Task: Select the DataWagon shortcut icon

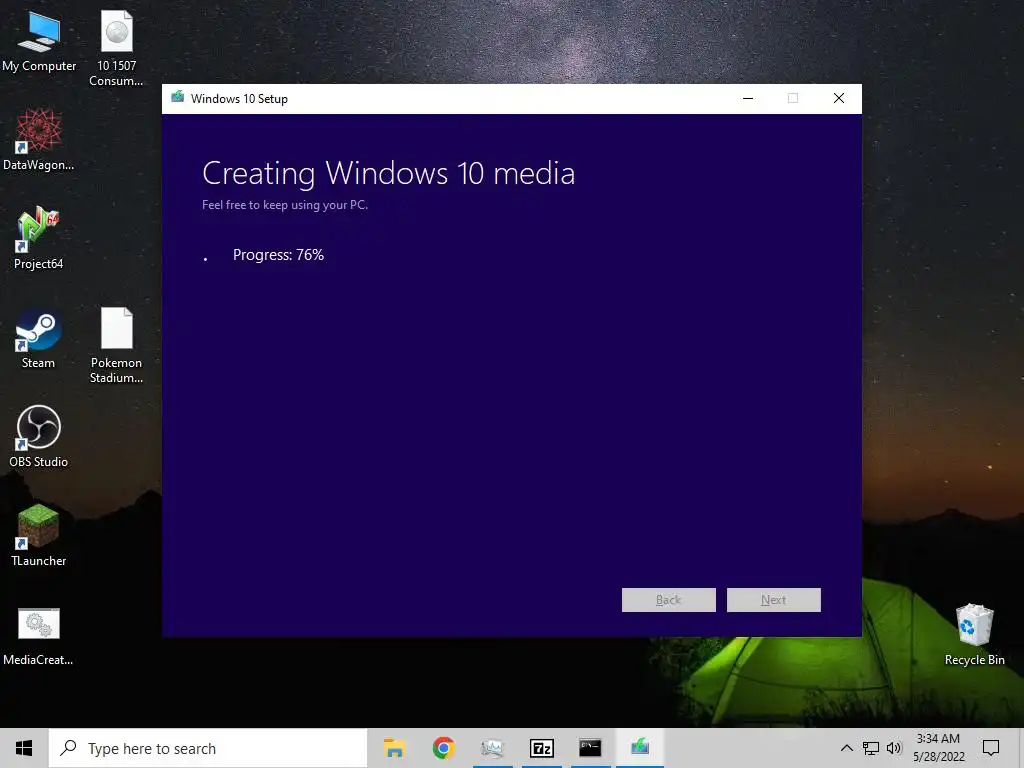Action: coord(39,140)
